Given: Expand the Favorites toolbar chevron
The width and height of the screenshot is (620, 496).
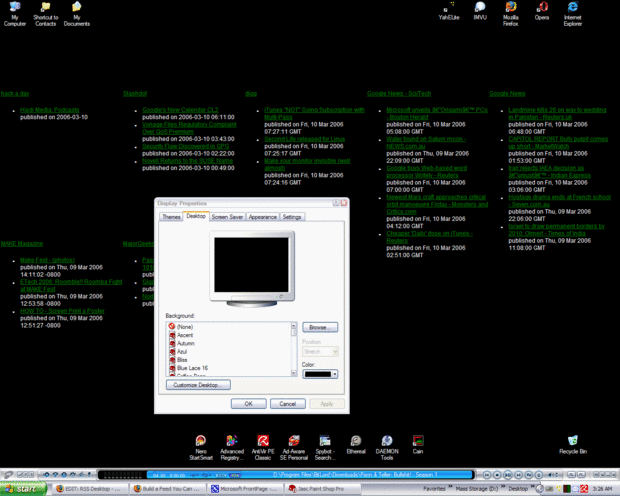Looking at the screenshot, I should [x=450, y=486].
